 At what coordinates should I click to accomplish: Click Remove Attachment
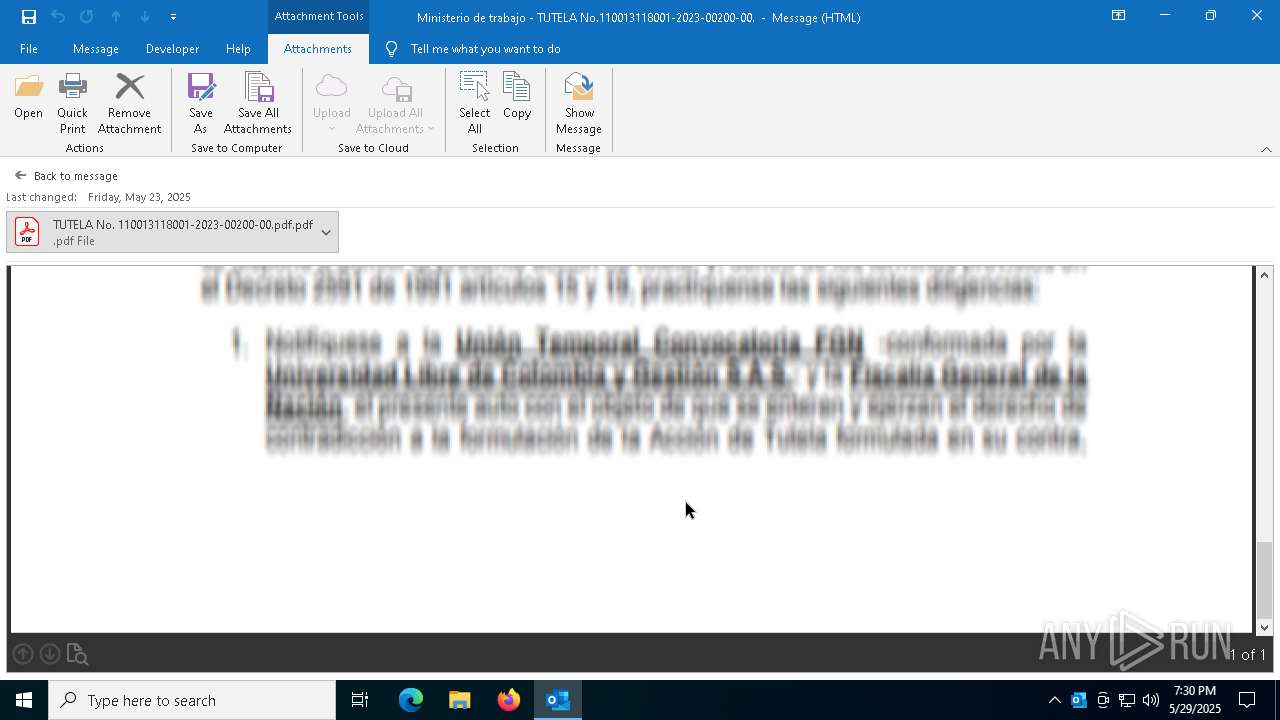point(129,104)
